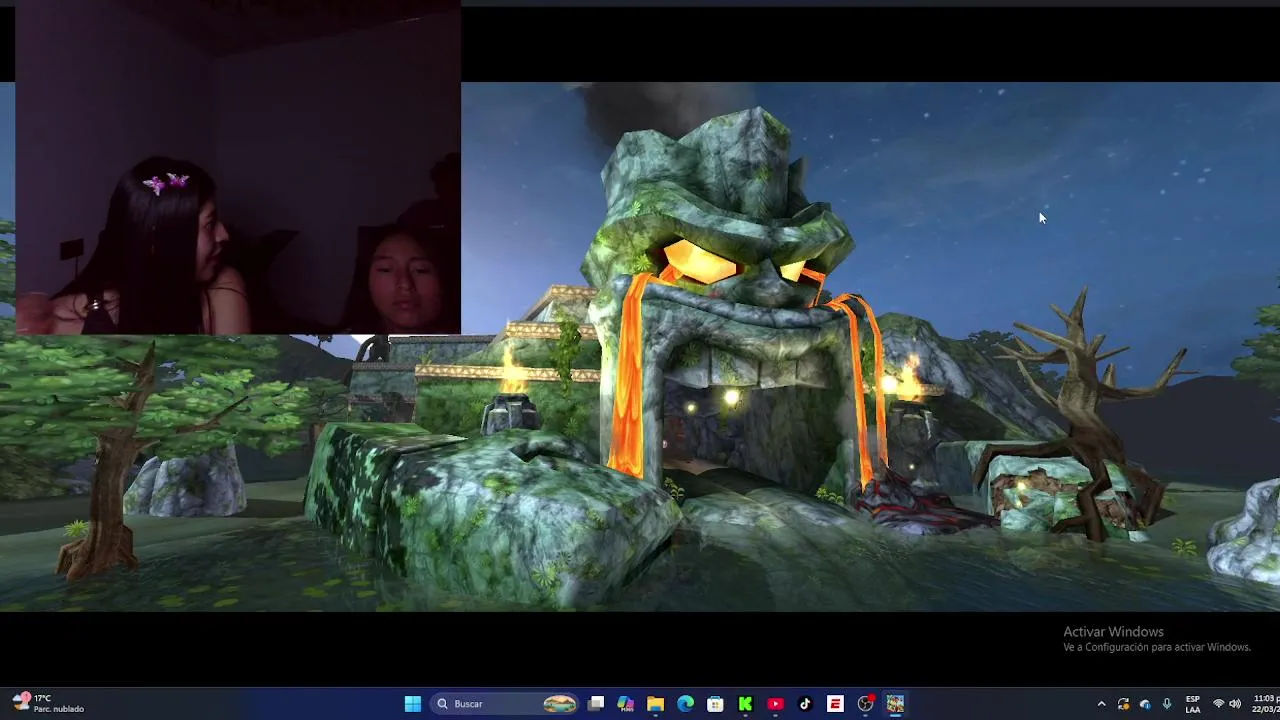The width and height of the screenshot is (1280, 720).
Task: Click the webcam overlay video
Action: [x=238, y=167]
